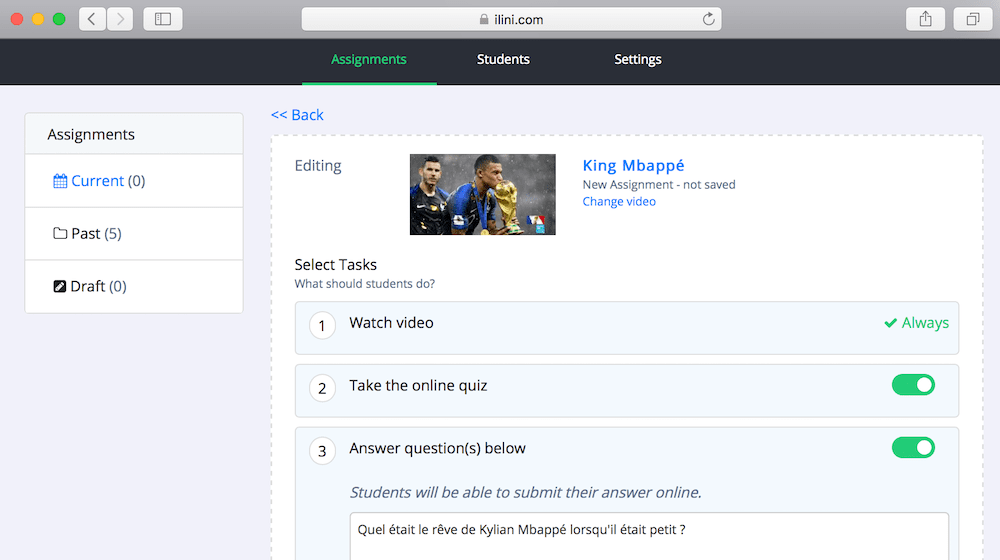Go back using the << Back link

tap(297, 115)
